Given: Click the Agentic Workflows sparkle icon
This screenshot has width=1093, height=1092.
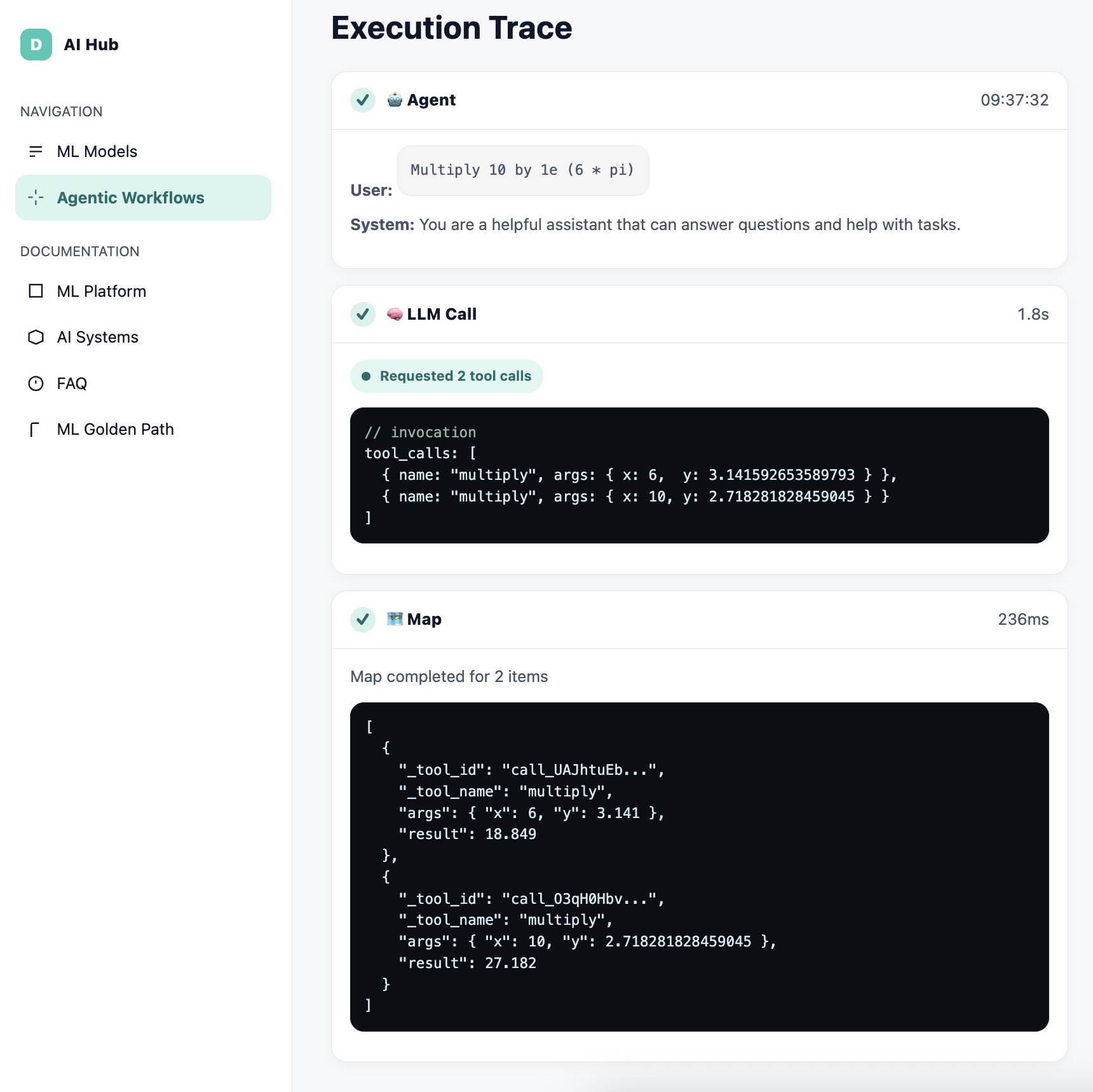Looking at the screenshot, I should click(36, 198).
